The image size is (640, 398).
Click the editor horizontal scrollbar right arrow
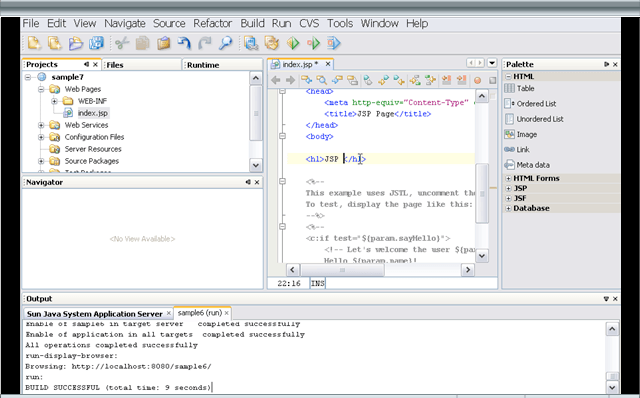pyautogui.click(x=468, y=269)
